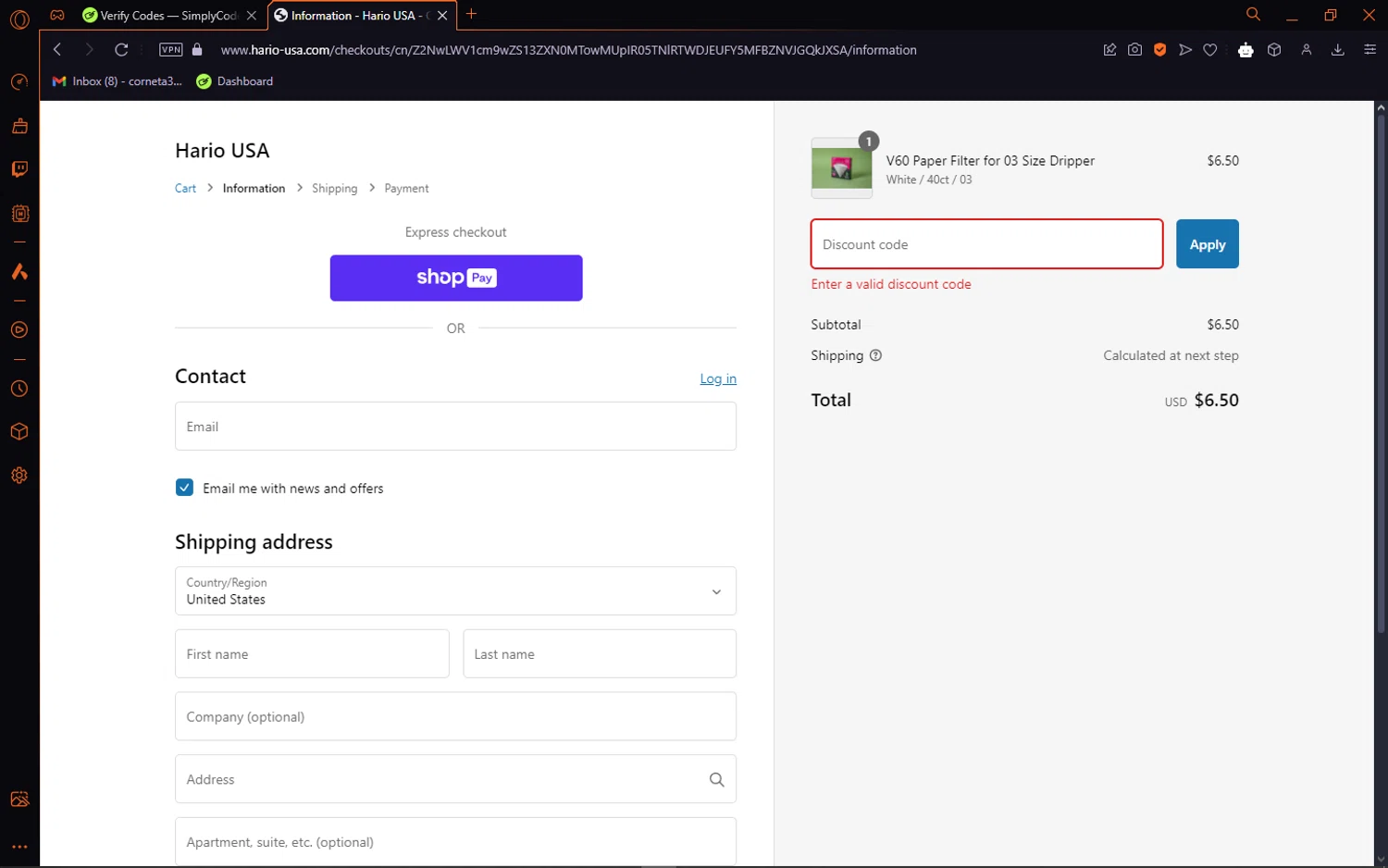Image resolution: width=1388 pixels, height=868 pixels.
Task: Click the 'Calculated at next step' text
Action: point(1171,355)
